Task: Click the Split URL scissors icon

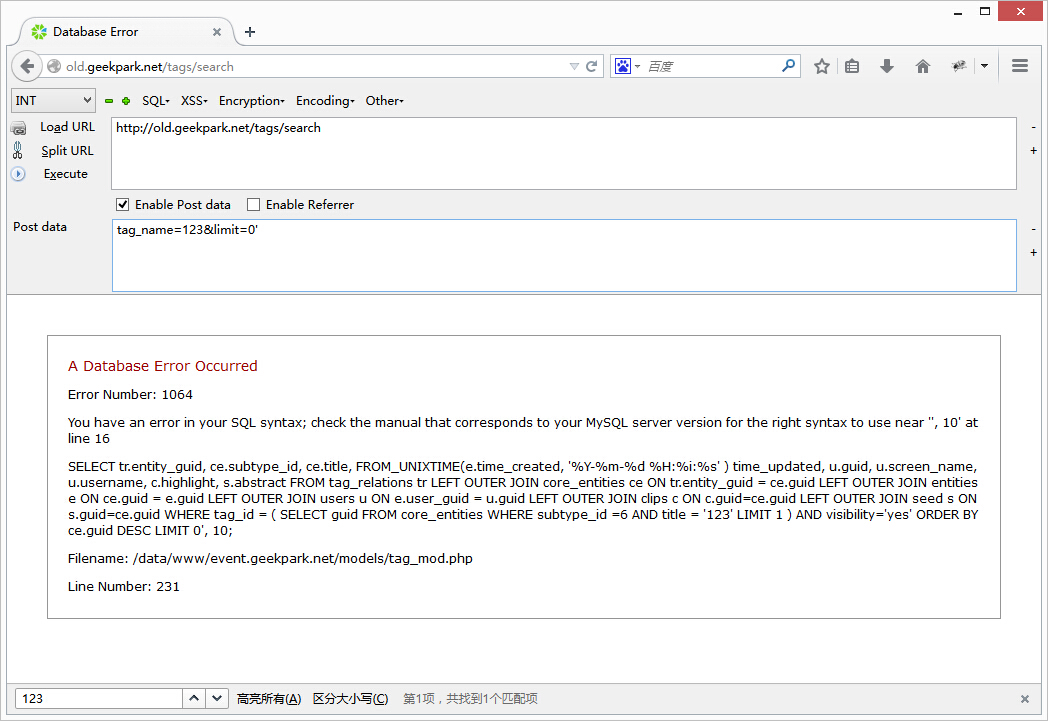Action: coord(17,150)
